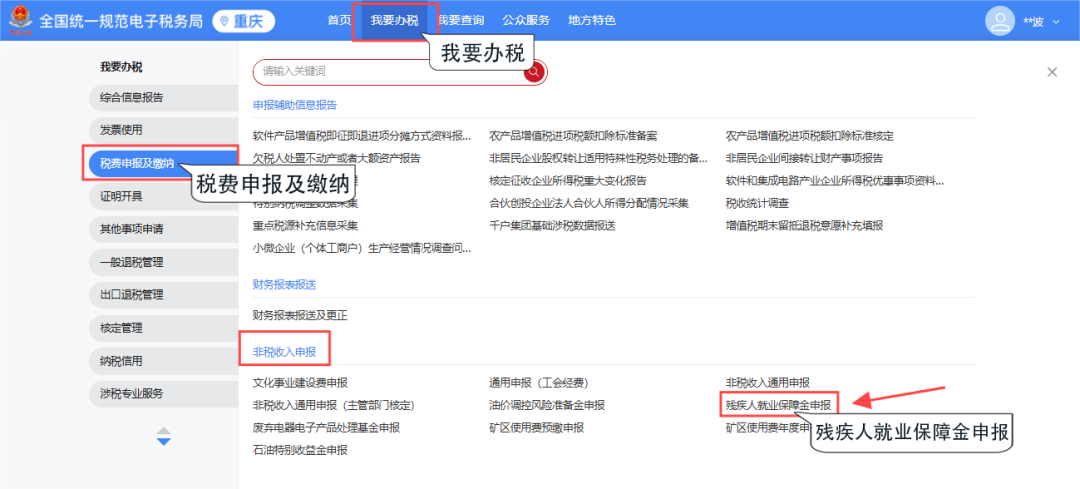Screen dimensions: 1080x489
Task: Select 一般退税管理 in the sidebar
Action: (163, 262)
